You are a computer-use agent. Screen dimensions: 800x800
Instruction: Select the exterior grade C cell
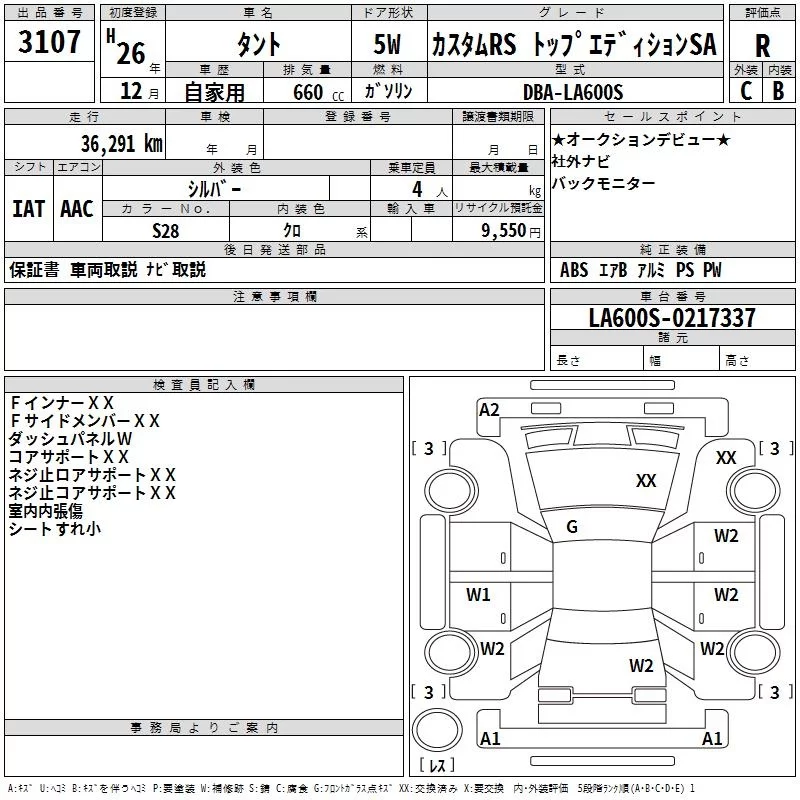[x=745, y=91]
